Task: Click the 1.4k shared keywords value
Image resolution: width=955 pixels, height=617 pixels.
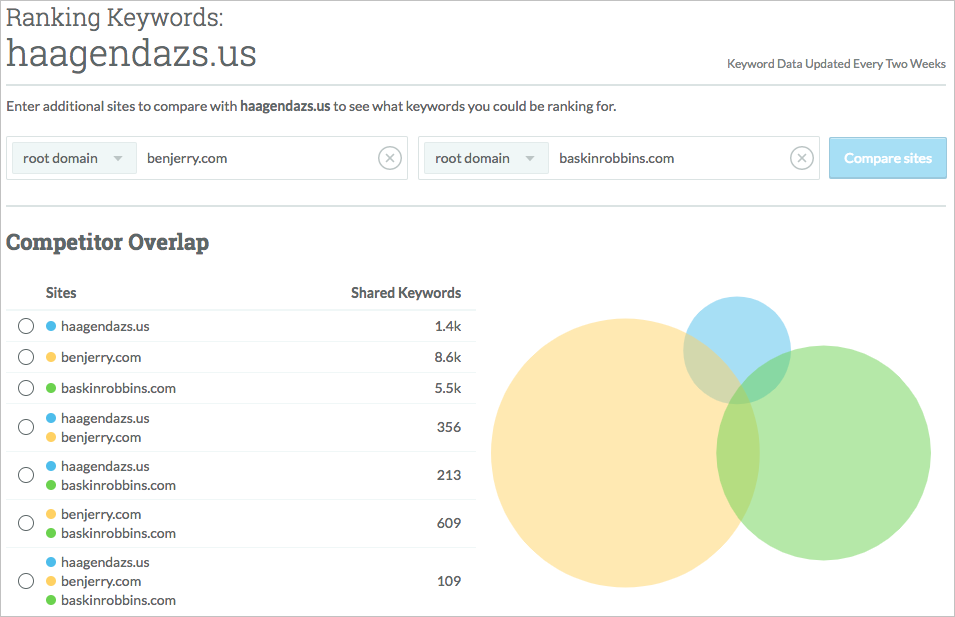Action: (448, 326)
